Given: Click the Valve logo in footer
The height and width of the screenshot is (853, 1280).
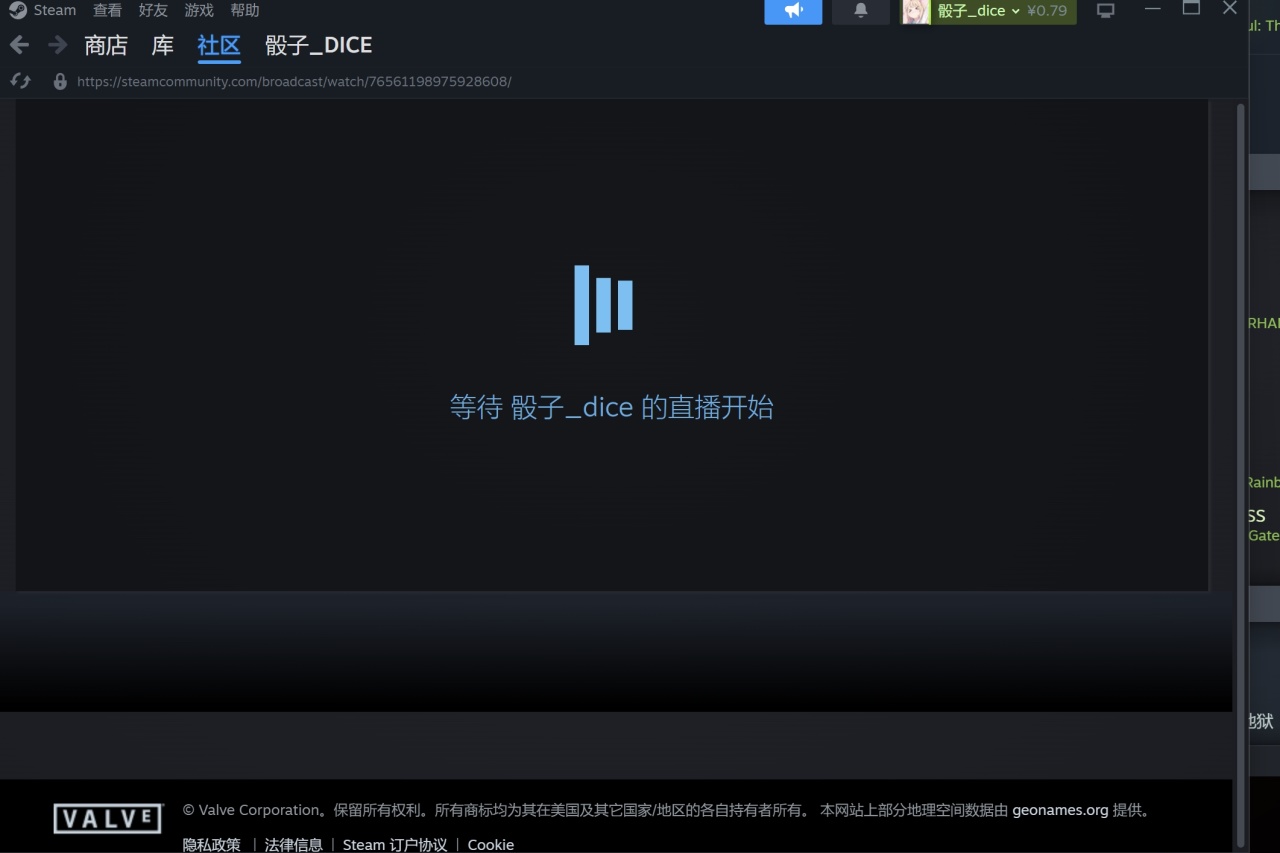Looking at the screenshot, I should 108,819.
